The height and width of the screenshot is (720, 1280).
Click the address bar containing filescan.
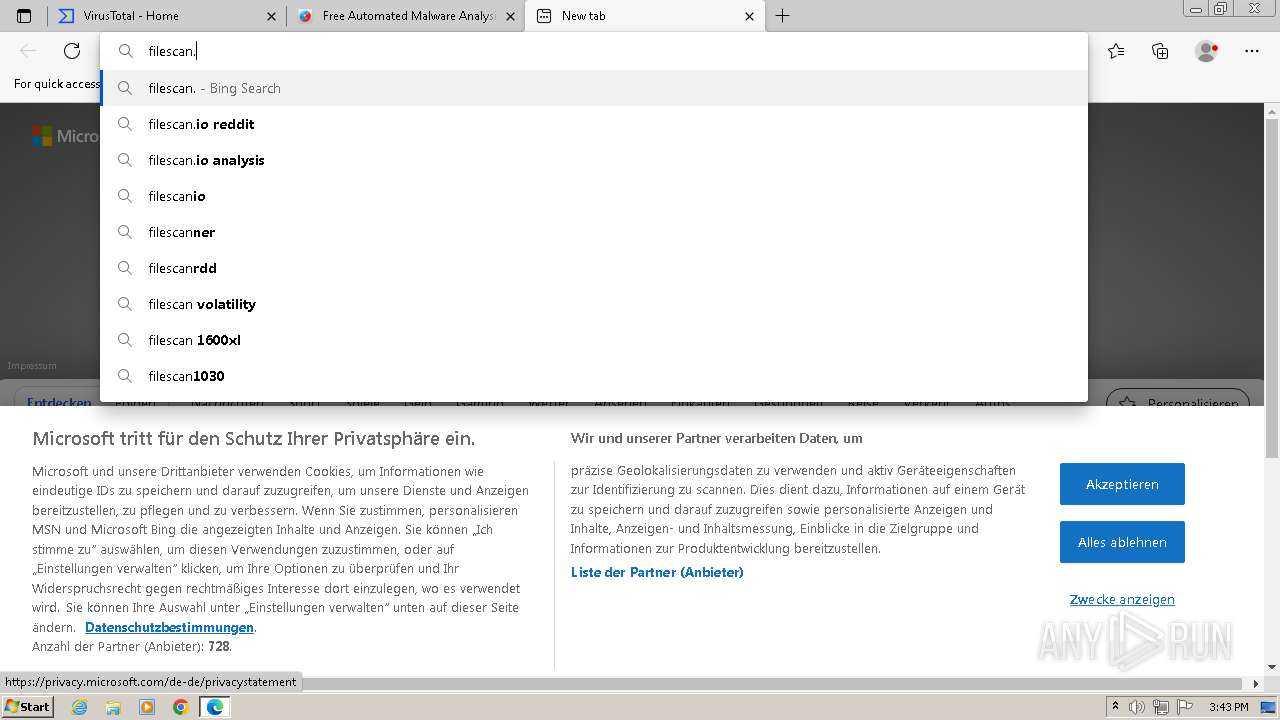594,51
